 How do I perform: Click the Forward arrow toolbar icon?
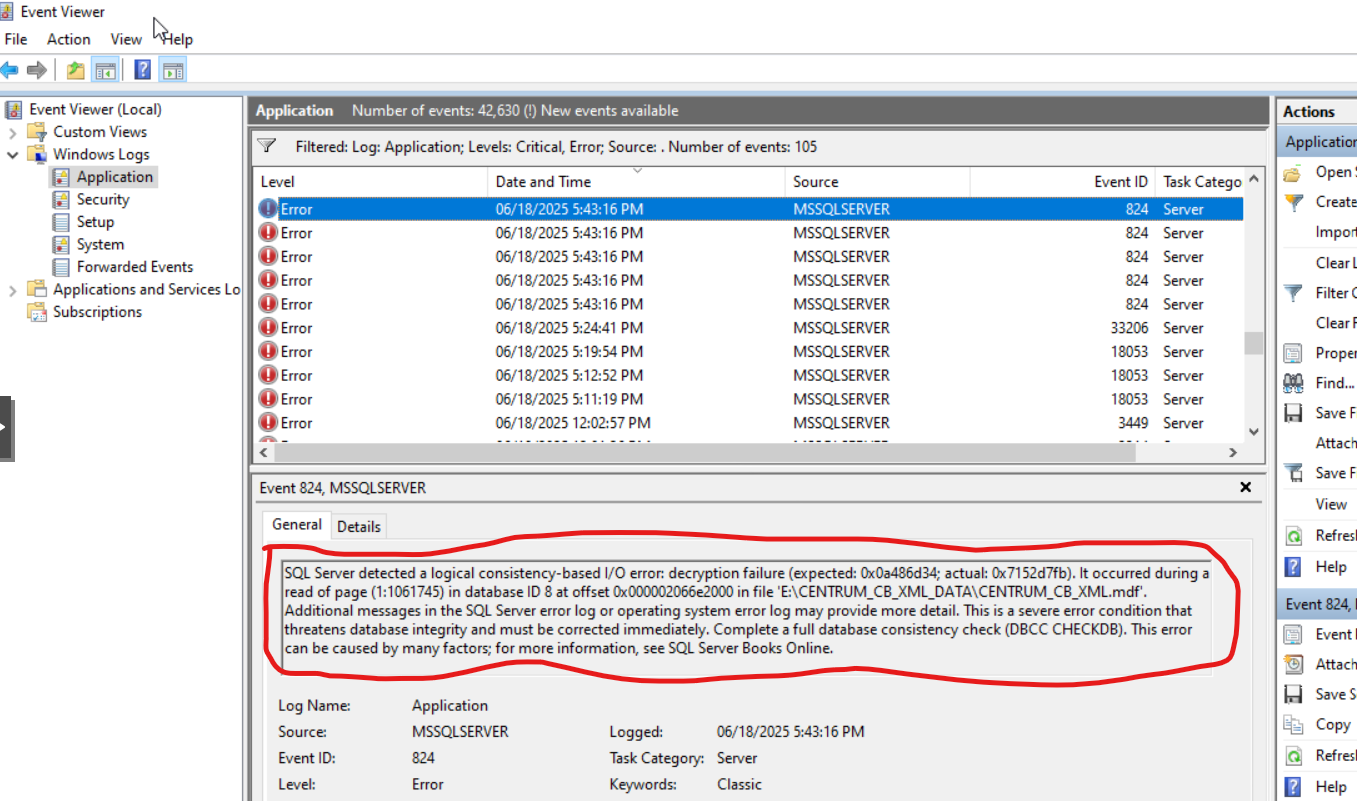coord(37,70)
